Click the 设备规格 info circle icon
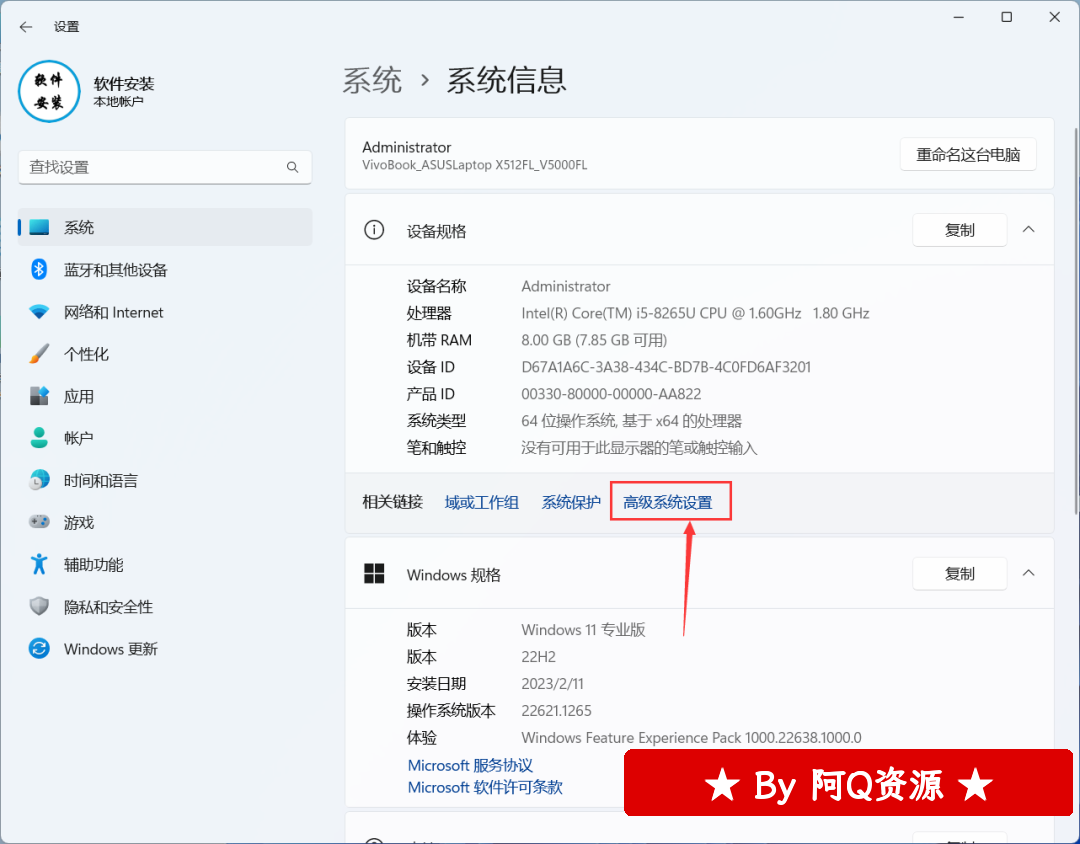The width and height of the screenshot is (1080, 844). pos(374,230)
